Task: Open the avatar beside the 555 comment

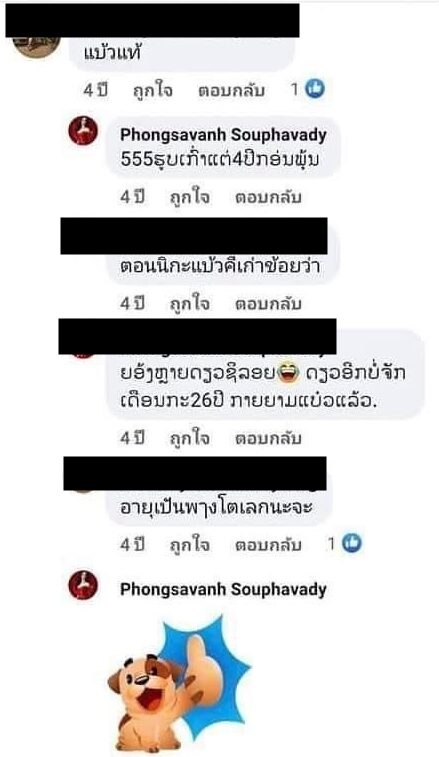Action: click(83, 131)
